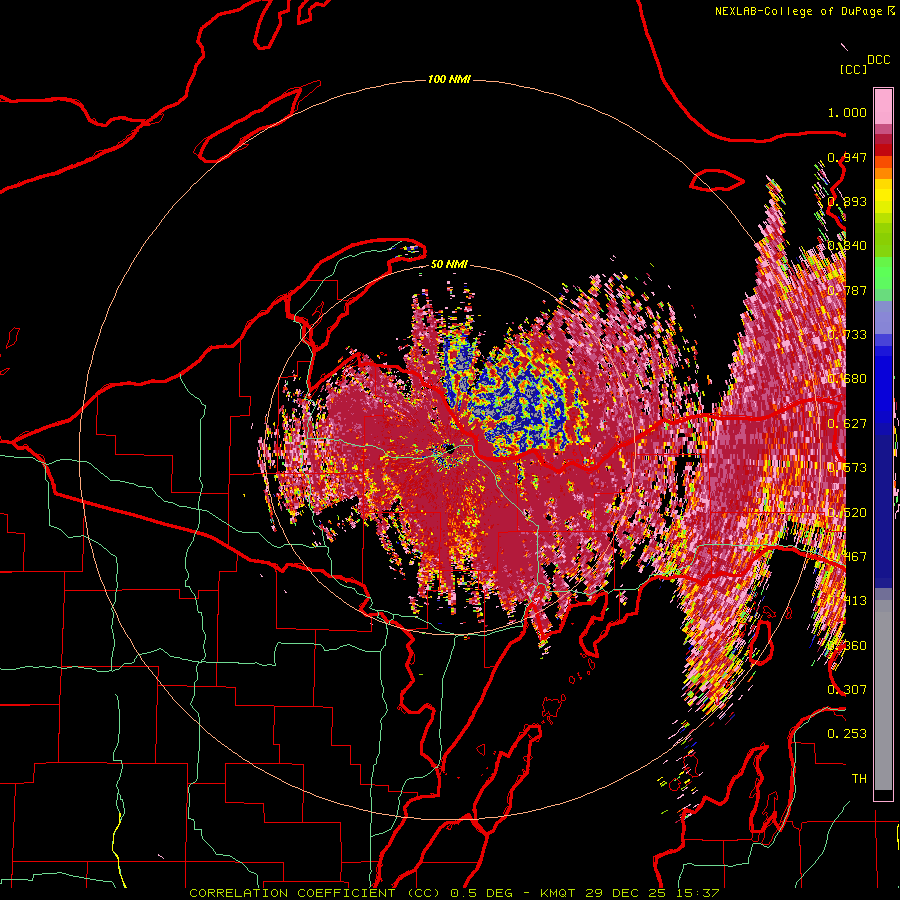The width and height of the screenshot is (900, 900).
Task: Click the TH label near the color bar bottom
Action: coord(859,779)
